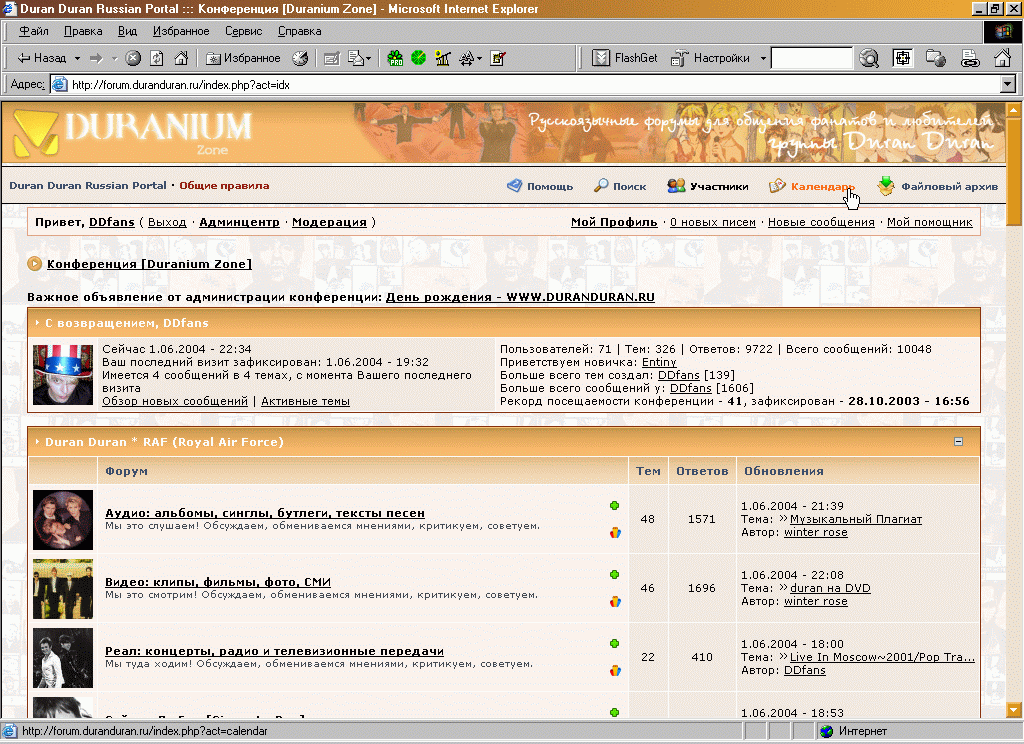Open the Поиск forum search
The width and height of the screenshot is (1024, 744).
pos(620,186)
